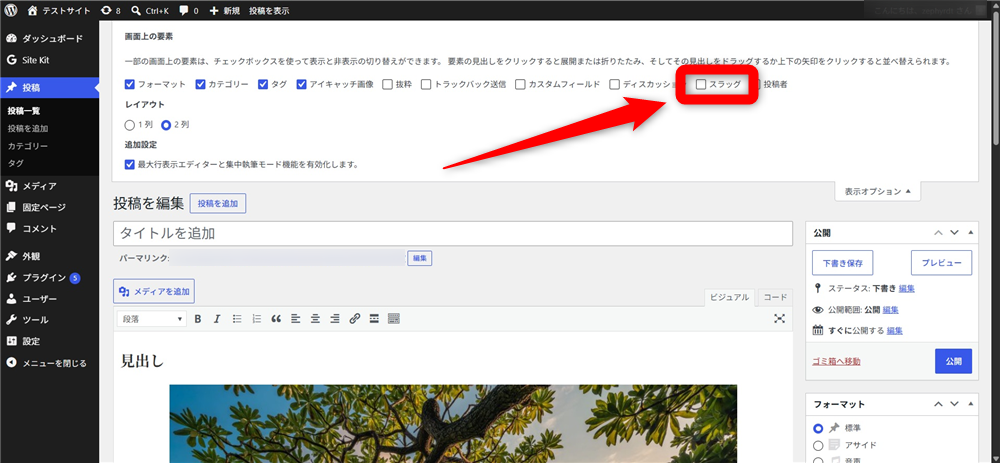The width and height of the screenshot is (1000, 463).
Task: Open the Ctrl+K search command
Action: pyautogui.click(x=149, y=10)
